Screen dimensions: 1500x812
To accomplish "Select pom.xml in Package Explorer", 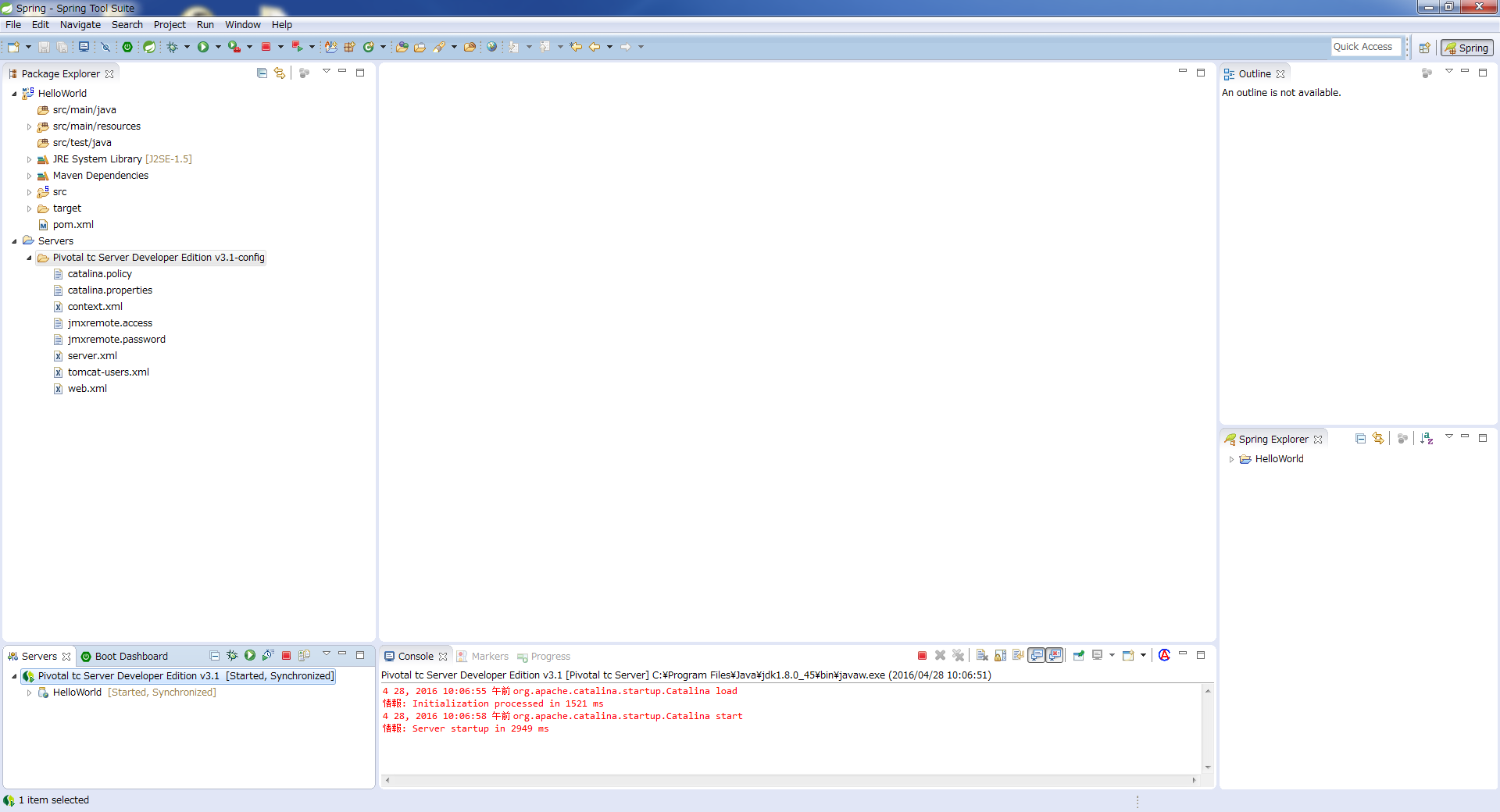I will tap(73, 225).
